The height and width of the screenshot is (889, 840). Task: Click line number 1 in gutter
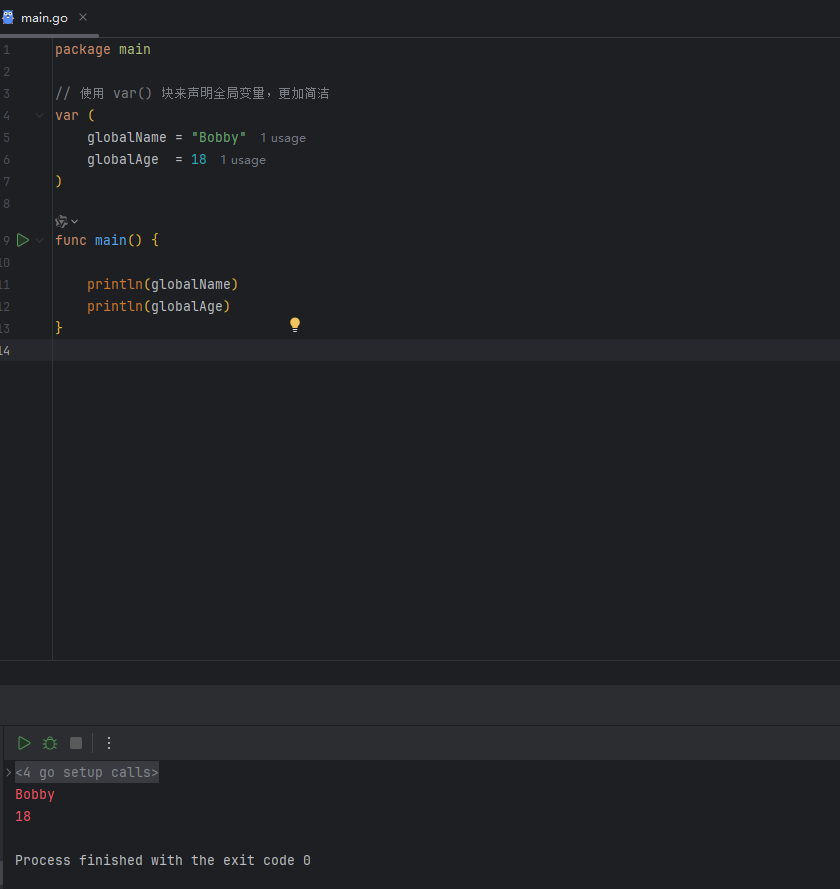6,49
